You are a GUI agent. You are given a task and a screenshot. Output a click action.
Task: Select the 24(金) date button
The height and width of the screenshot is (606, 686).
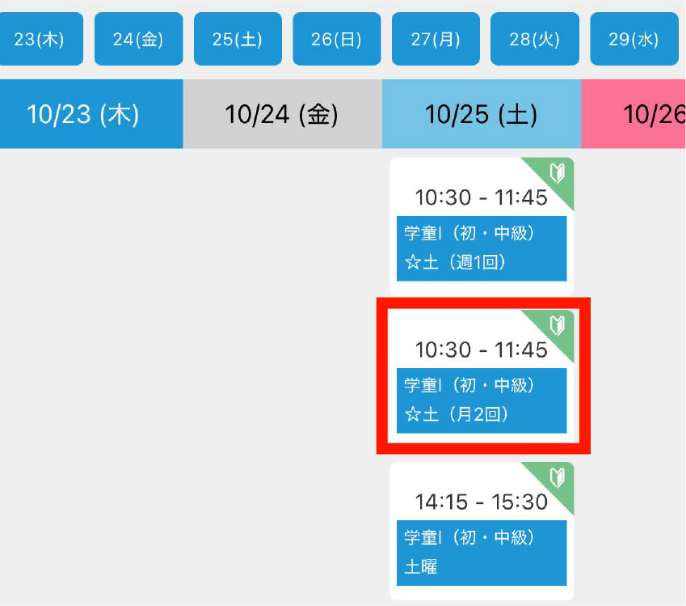(x=138, y=39)
